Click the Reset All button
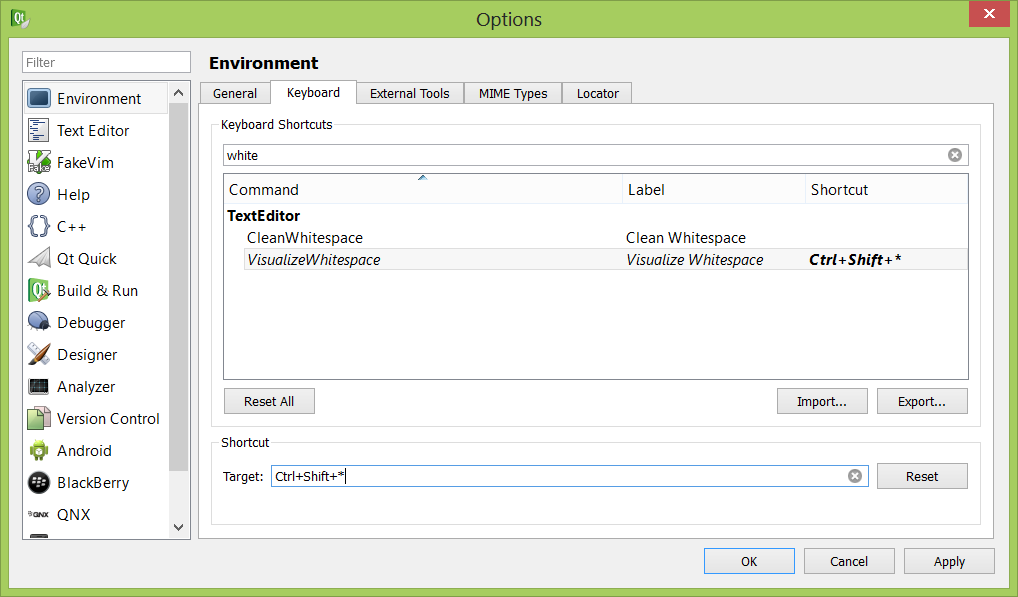The width and height of the screenshot is (1018, 597). coord(269,401)
